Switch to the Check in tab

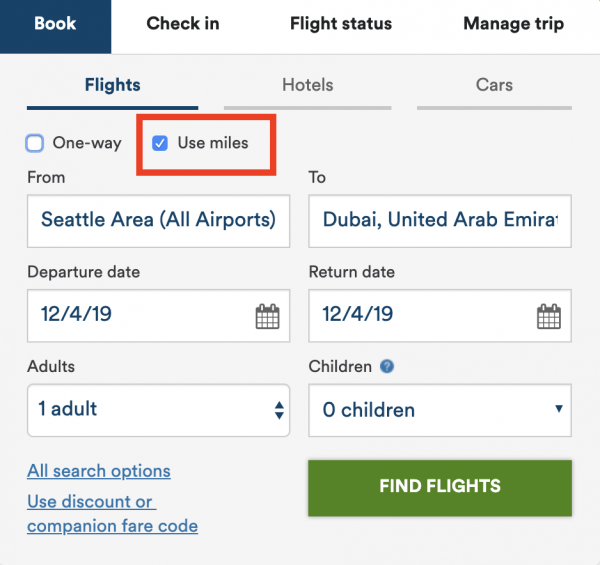tap(183, 24)
